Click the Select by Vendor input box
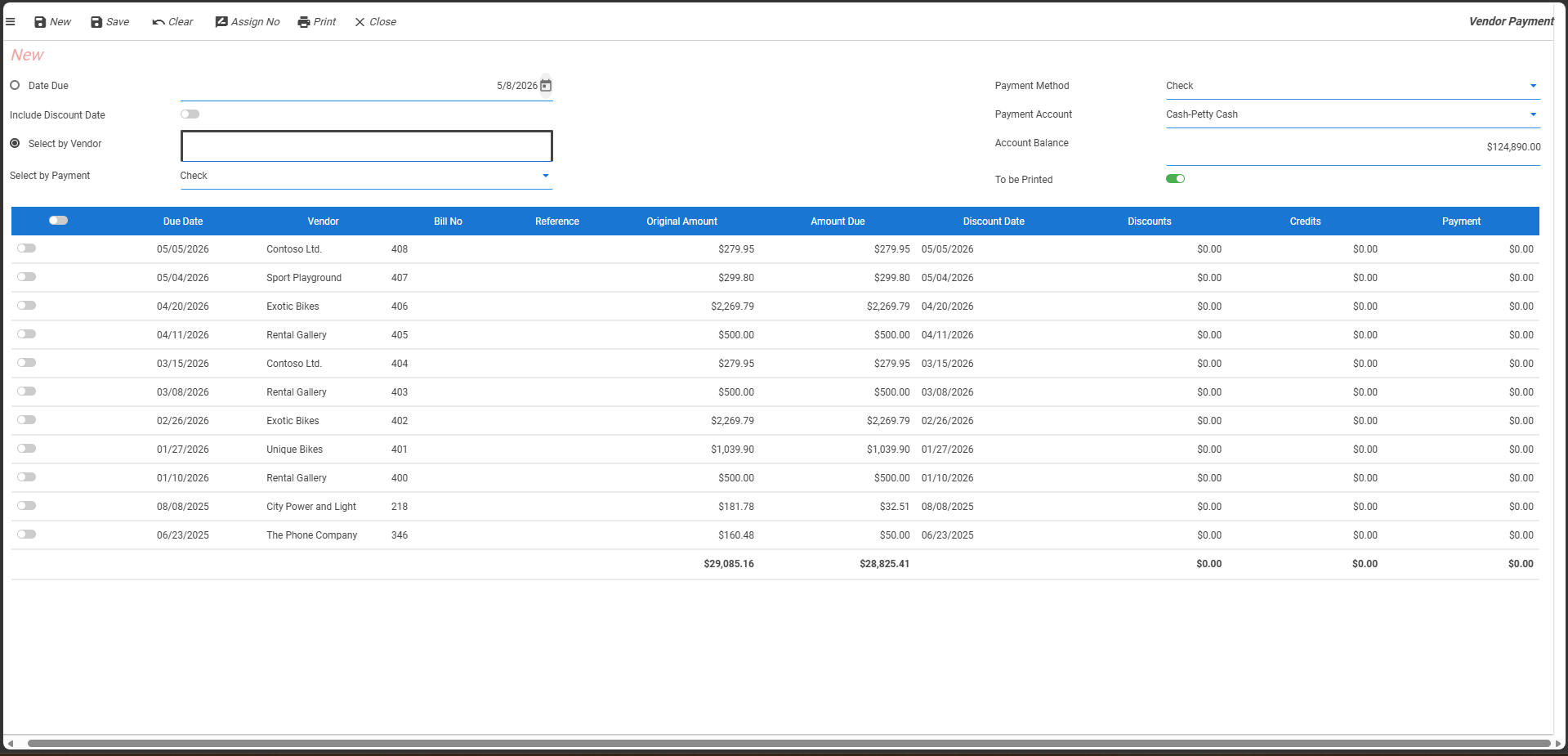1568x756 pixels. click(366, 146)
